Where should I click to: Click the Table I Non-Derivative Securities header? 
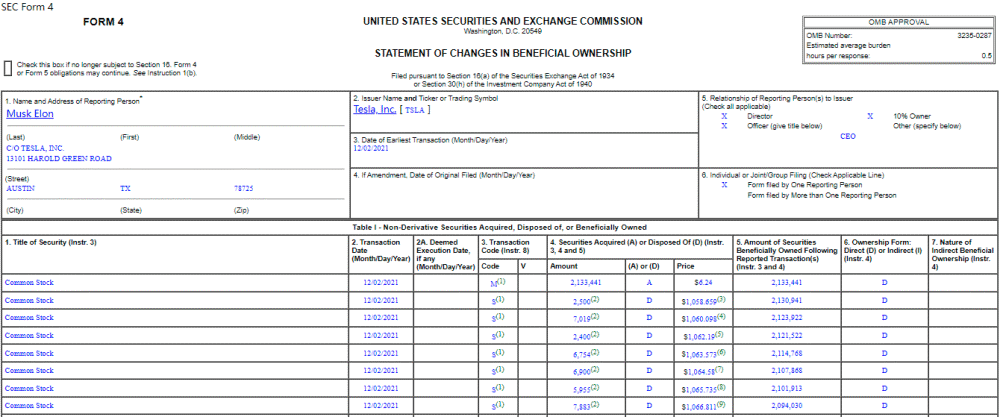(x=499, y=227)
